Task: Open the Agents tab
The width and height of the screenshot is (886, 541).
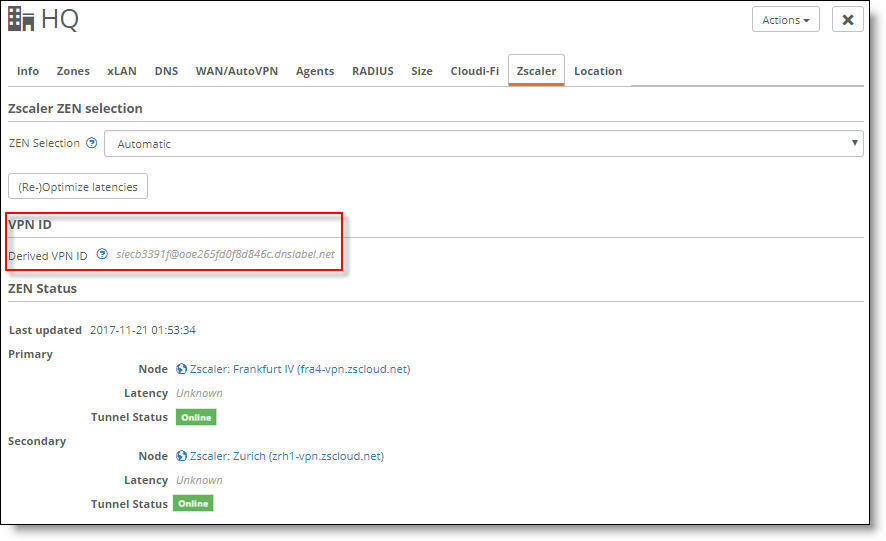Action: [315, 71]
